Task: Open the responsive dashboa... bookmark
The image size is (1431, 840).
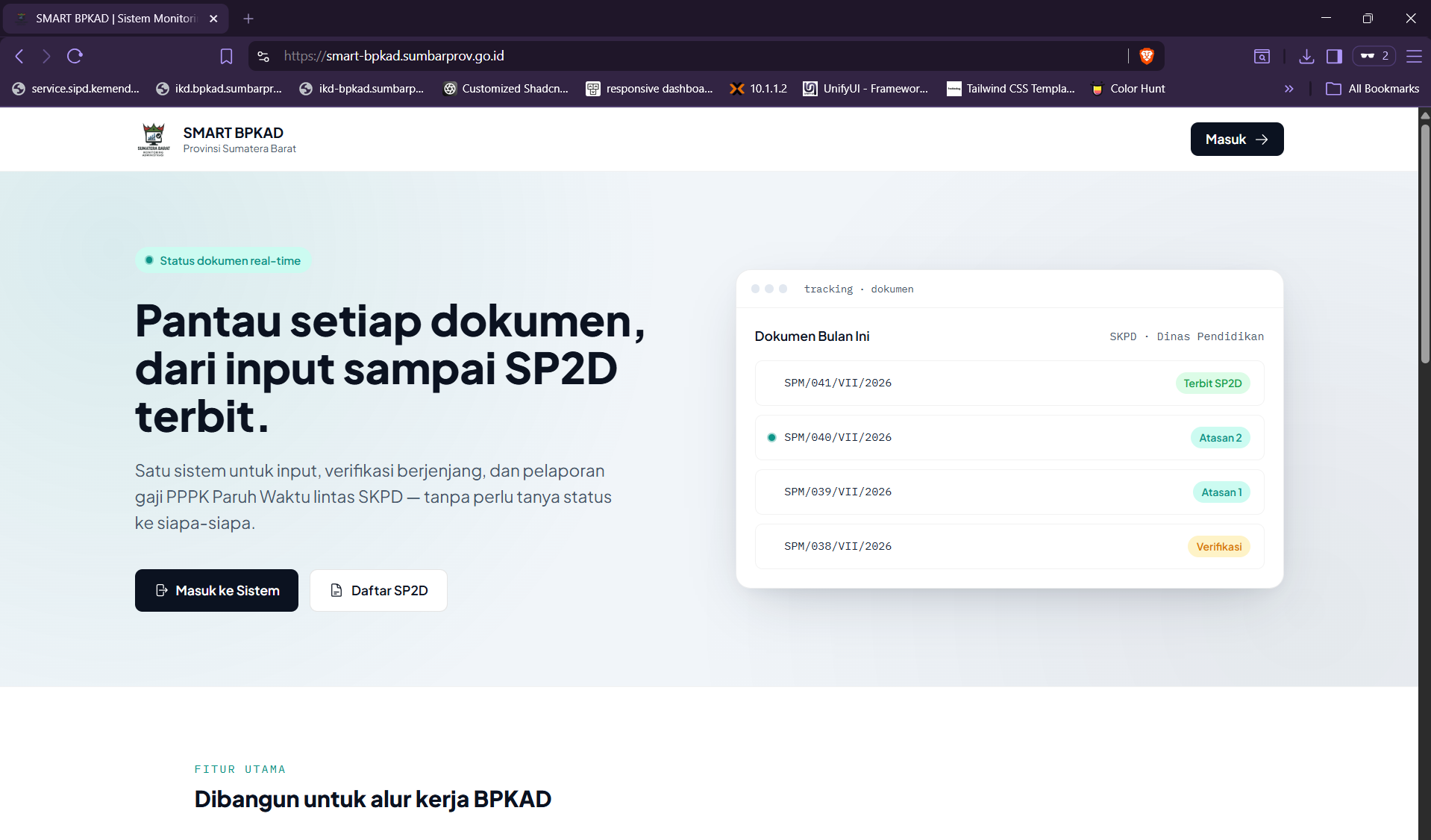Action: 650,89
